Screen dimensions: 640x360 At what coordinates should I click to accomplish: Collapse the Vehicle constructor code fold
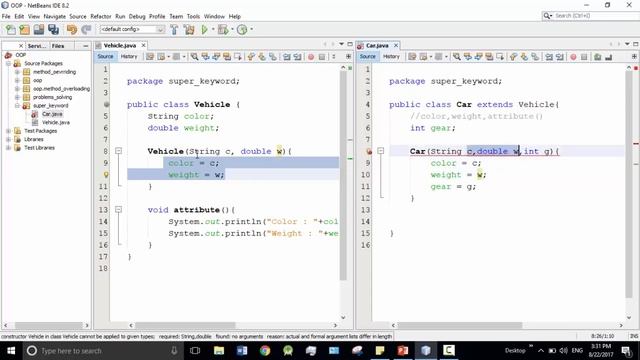(x=118, y=151)
